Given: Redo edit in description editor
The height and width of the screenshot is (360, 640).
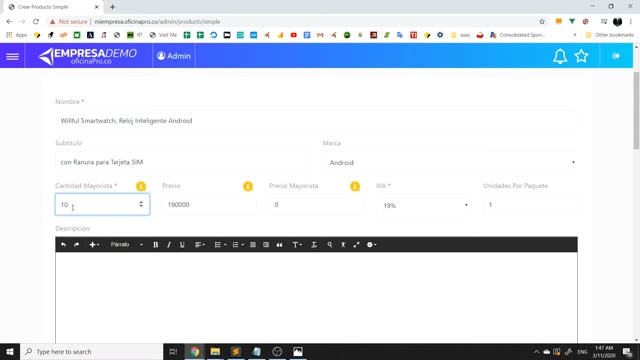Looking at the screenshot, I should coord(76,244).
